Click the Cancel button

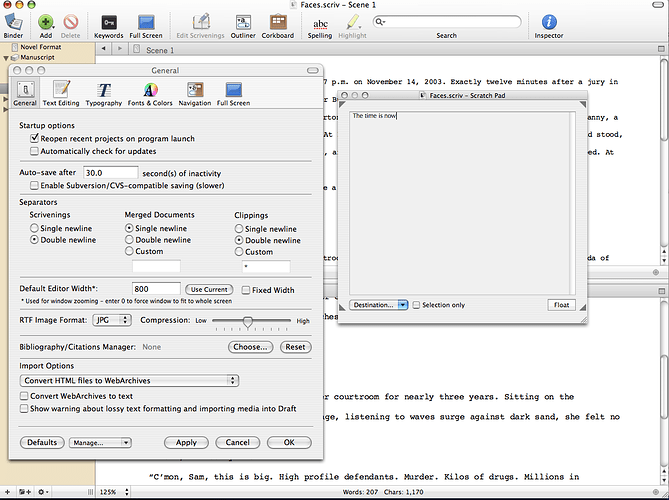[x=238, y=442]
